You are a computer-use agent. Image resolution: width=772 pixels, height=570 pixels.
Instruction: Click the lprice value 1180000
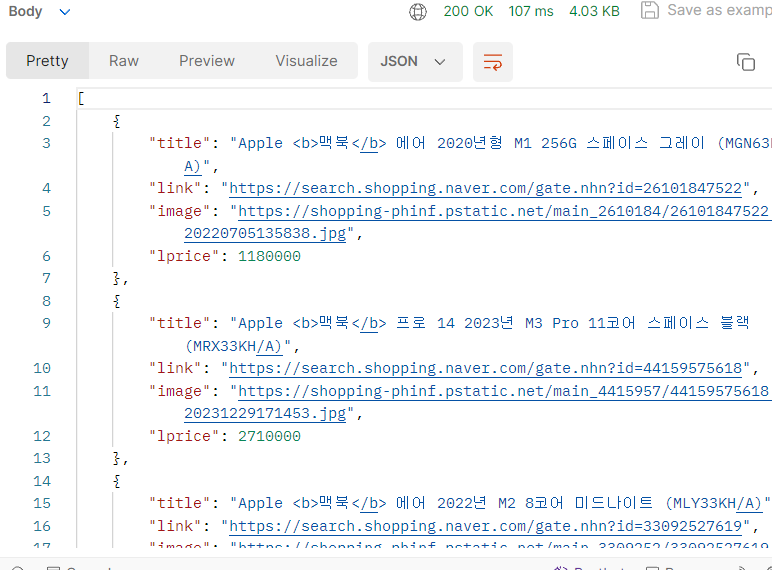pyautogui.click(x=269, y=256)
